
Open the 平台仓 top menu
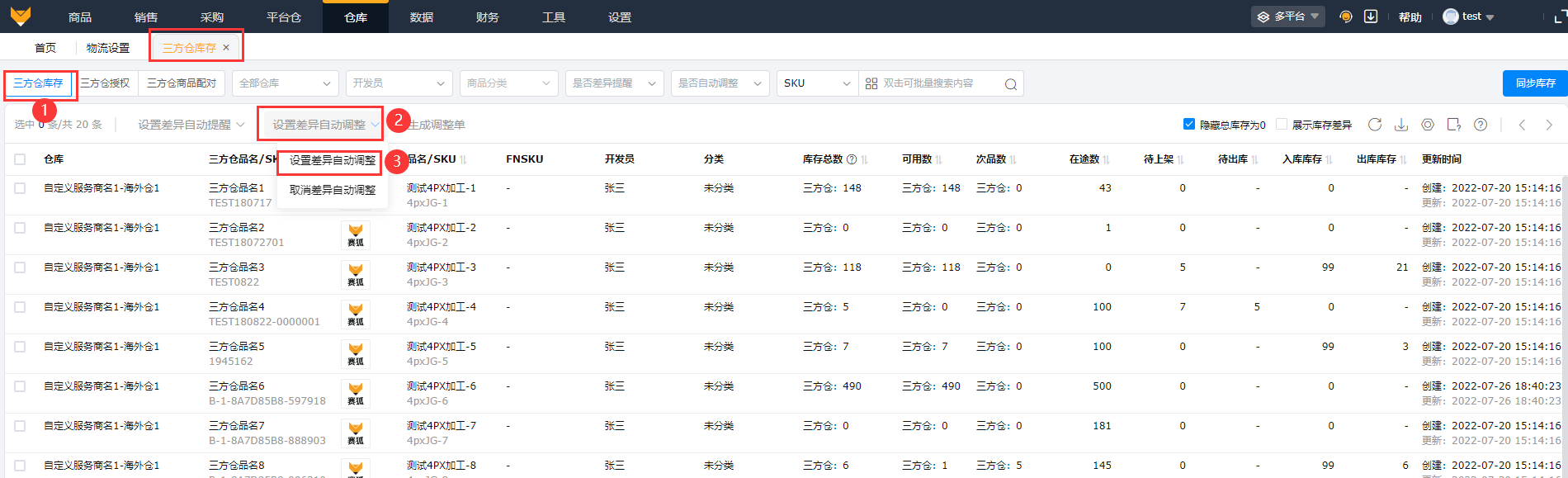click(284, 17)
